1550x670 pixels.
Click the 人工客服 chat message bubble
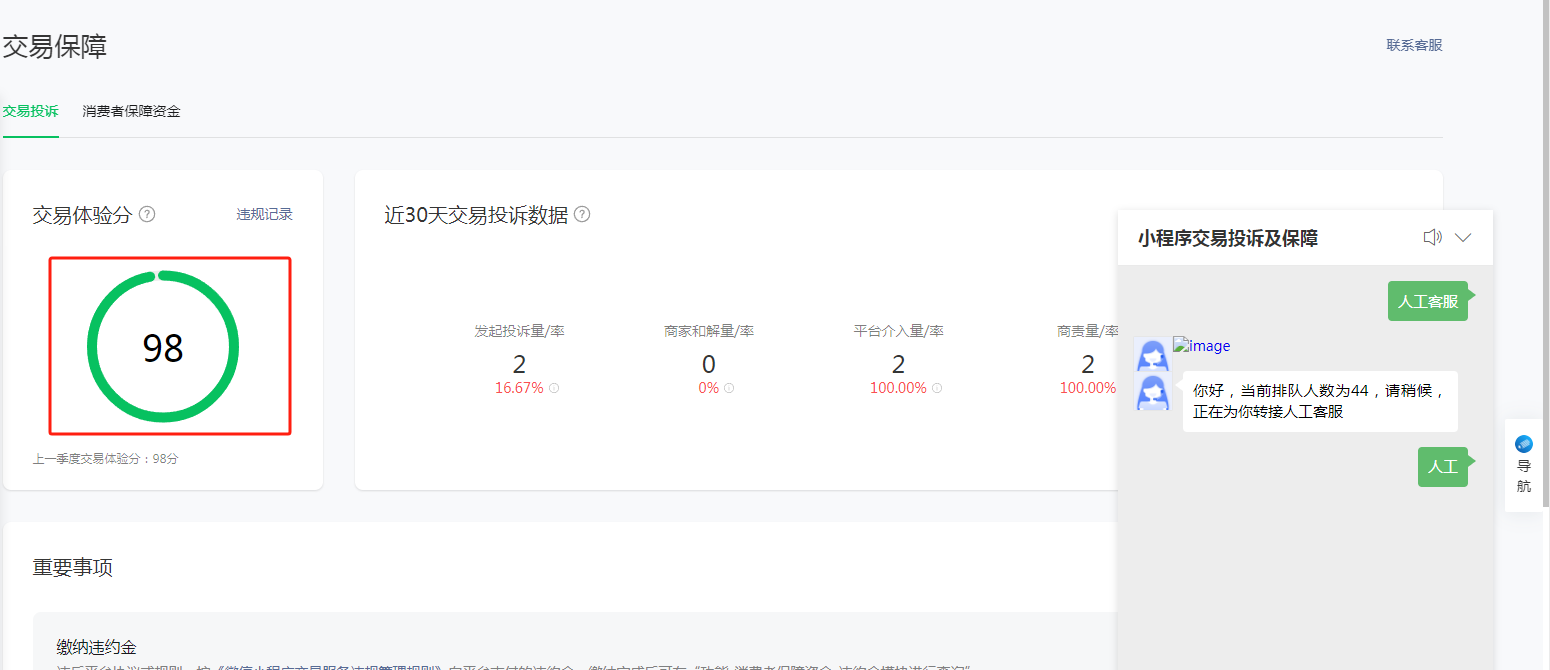point(1428,301)
